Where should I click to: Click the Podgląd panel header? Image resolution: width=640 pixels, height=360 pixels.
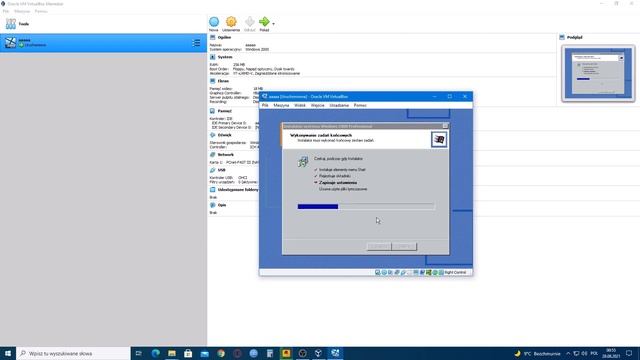574,37
